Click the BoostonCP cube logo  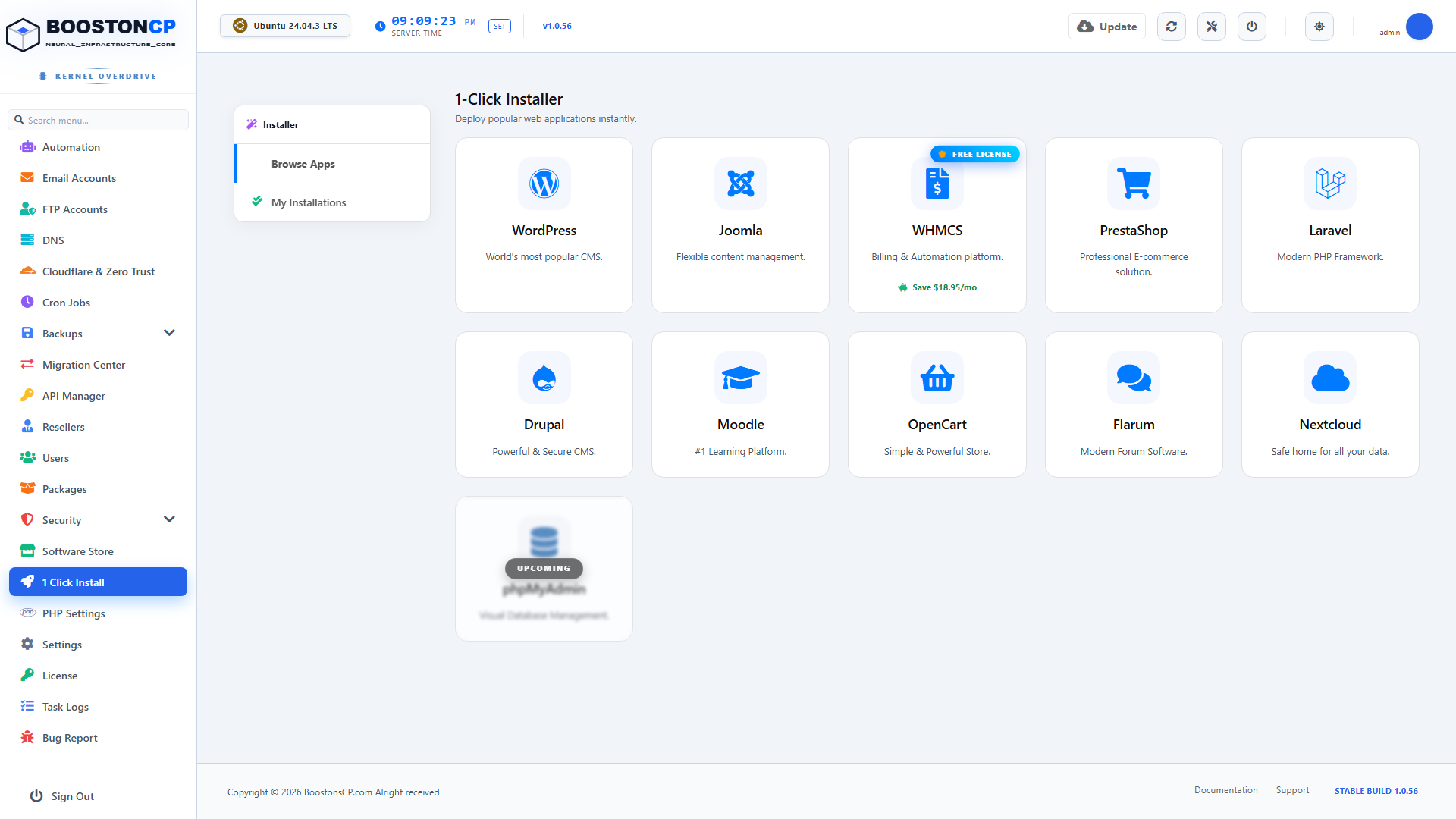[x=23, y=34]
